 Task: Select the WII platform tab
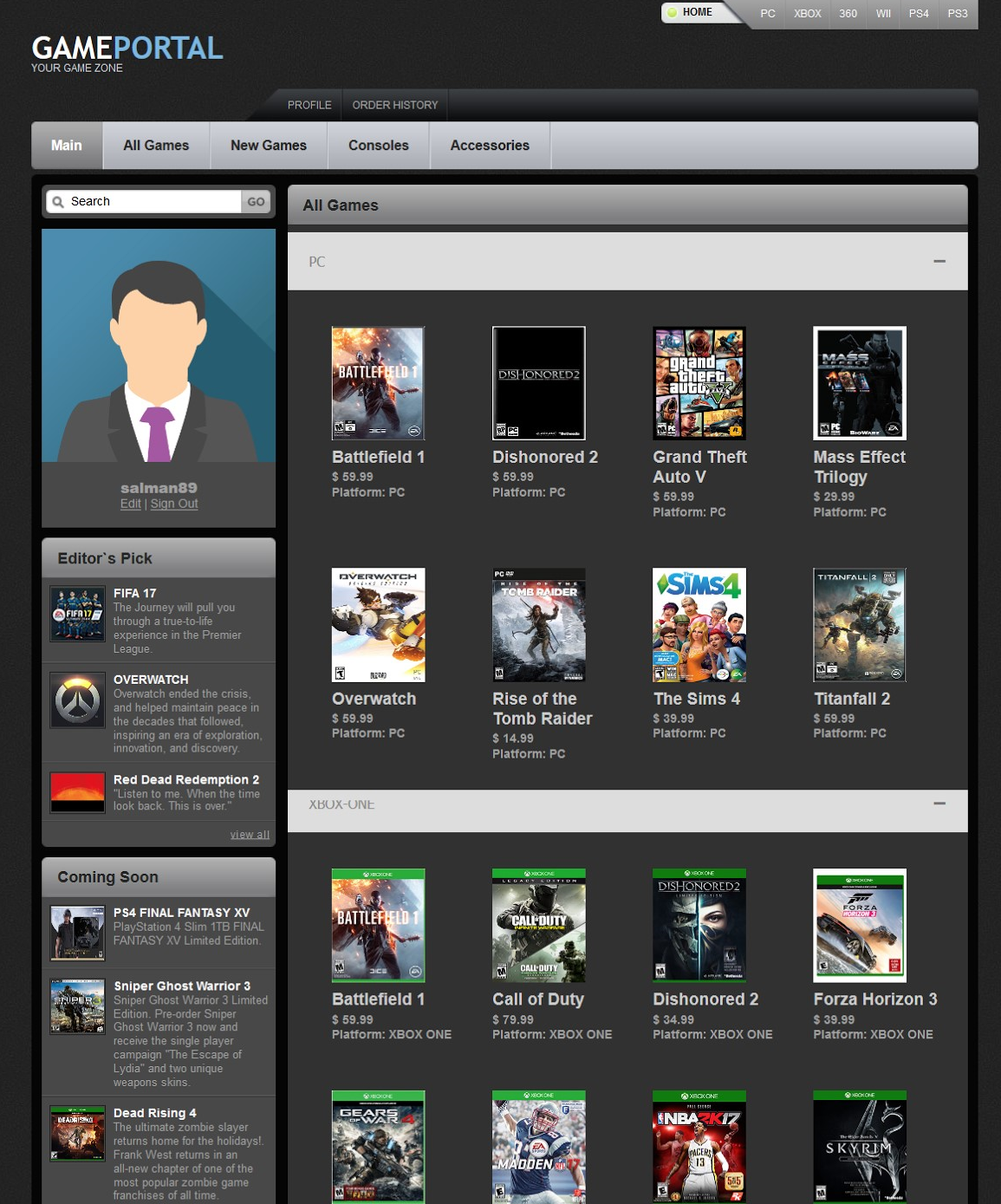[x=883, y=14]
